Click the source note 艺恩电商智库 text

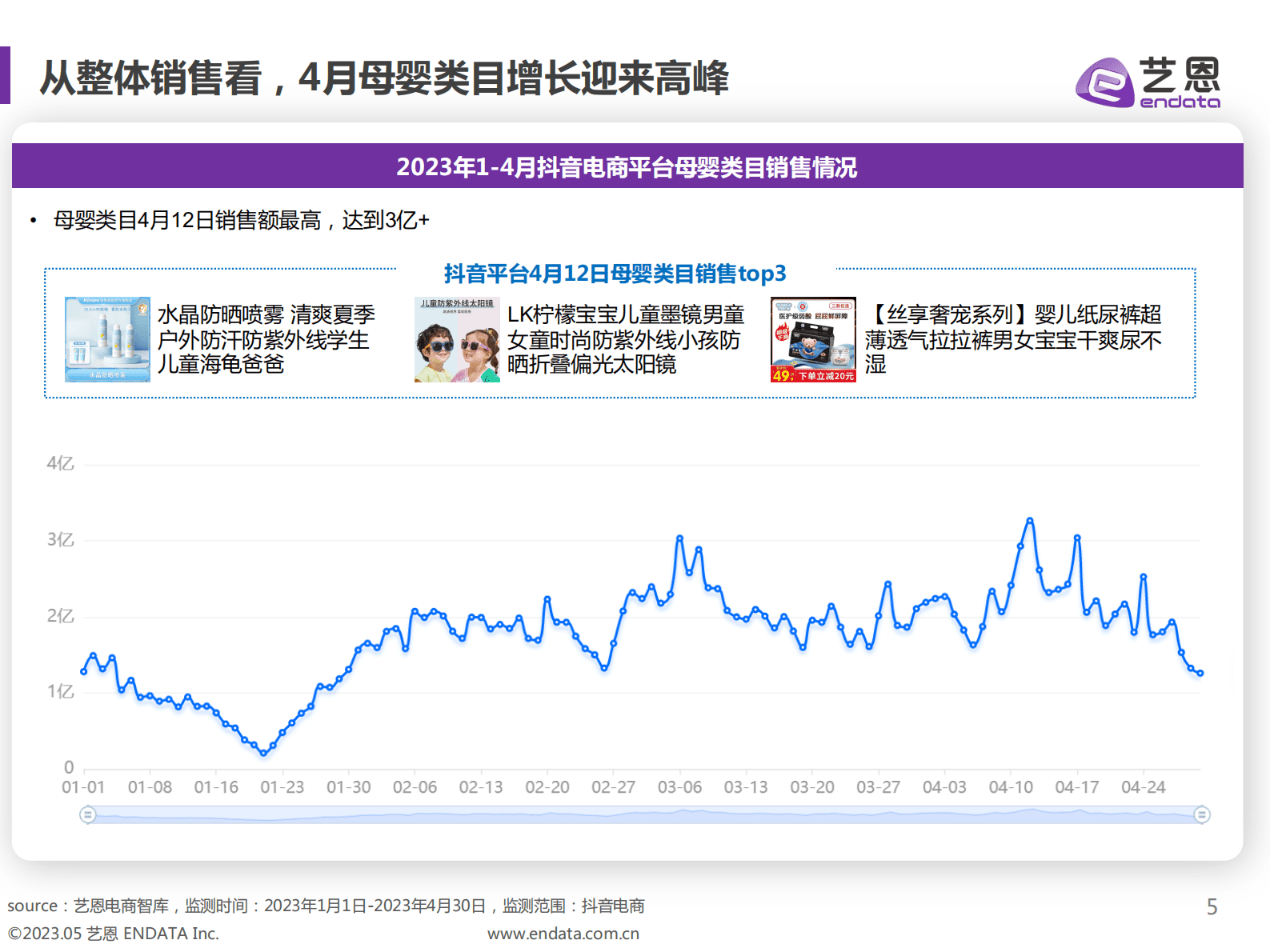tap(121, 906)
